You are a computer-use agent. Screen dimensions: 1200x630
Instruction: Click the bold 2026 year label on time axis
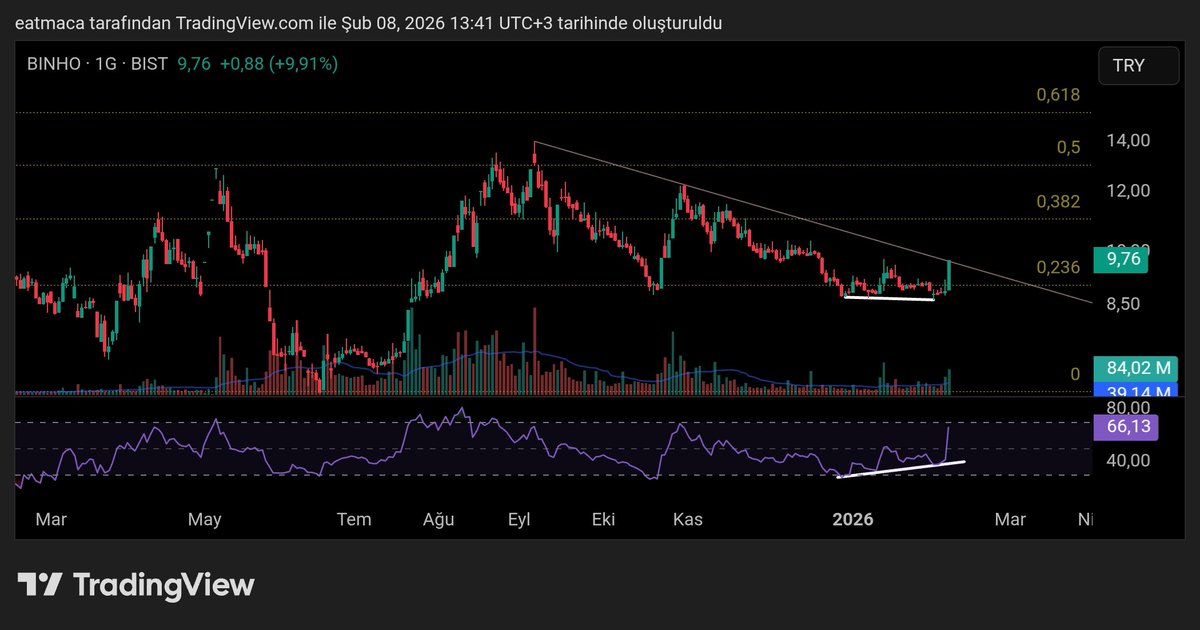pos(853,519)
